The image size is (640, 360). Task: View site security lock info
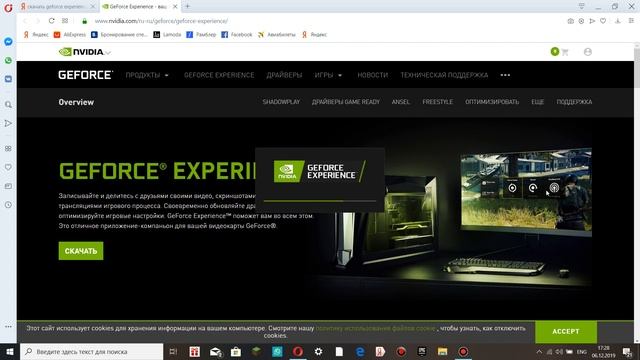pos(84,21)
